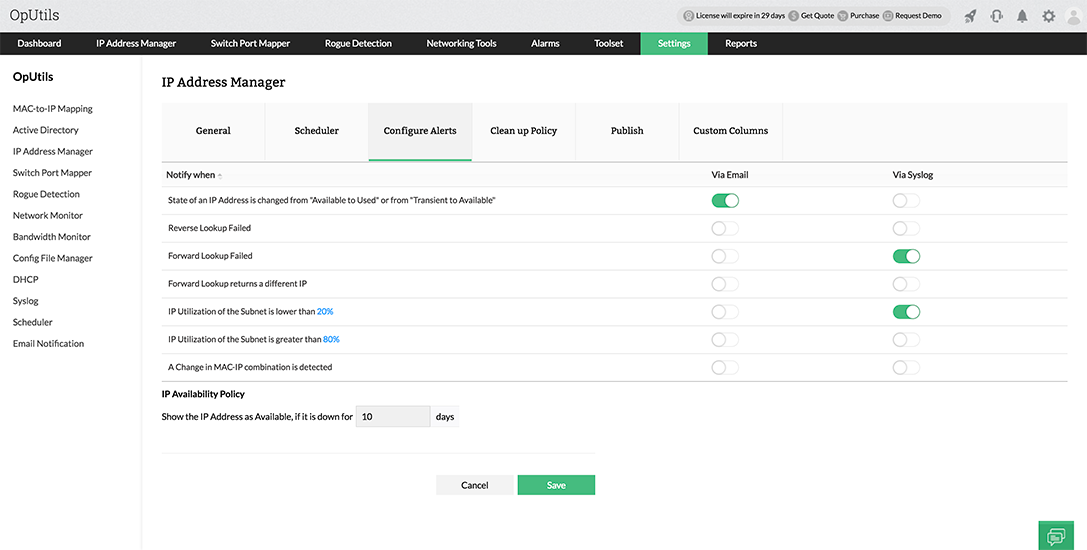Screen dimensions: 1087x550
Task: Enable email for MAC-IP combination change
Action: [x=725, y=367]
